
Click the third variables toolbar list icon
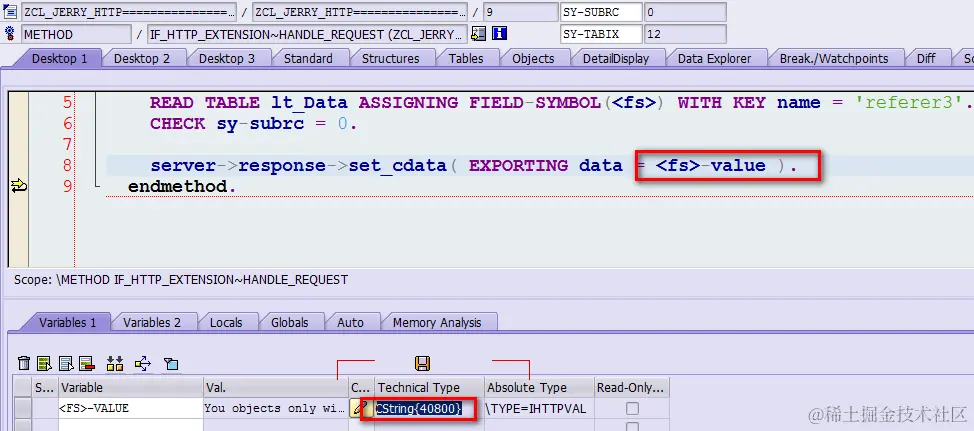66,363
